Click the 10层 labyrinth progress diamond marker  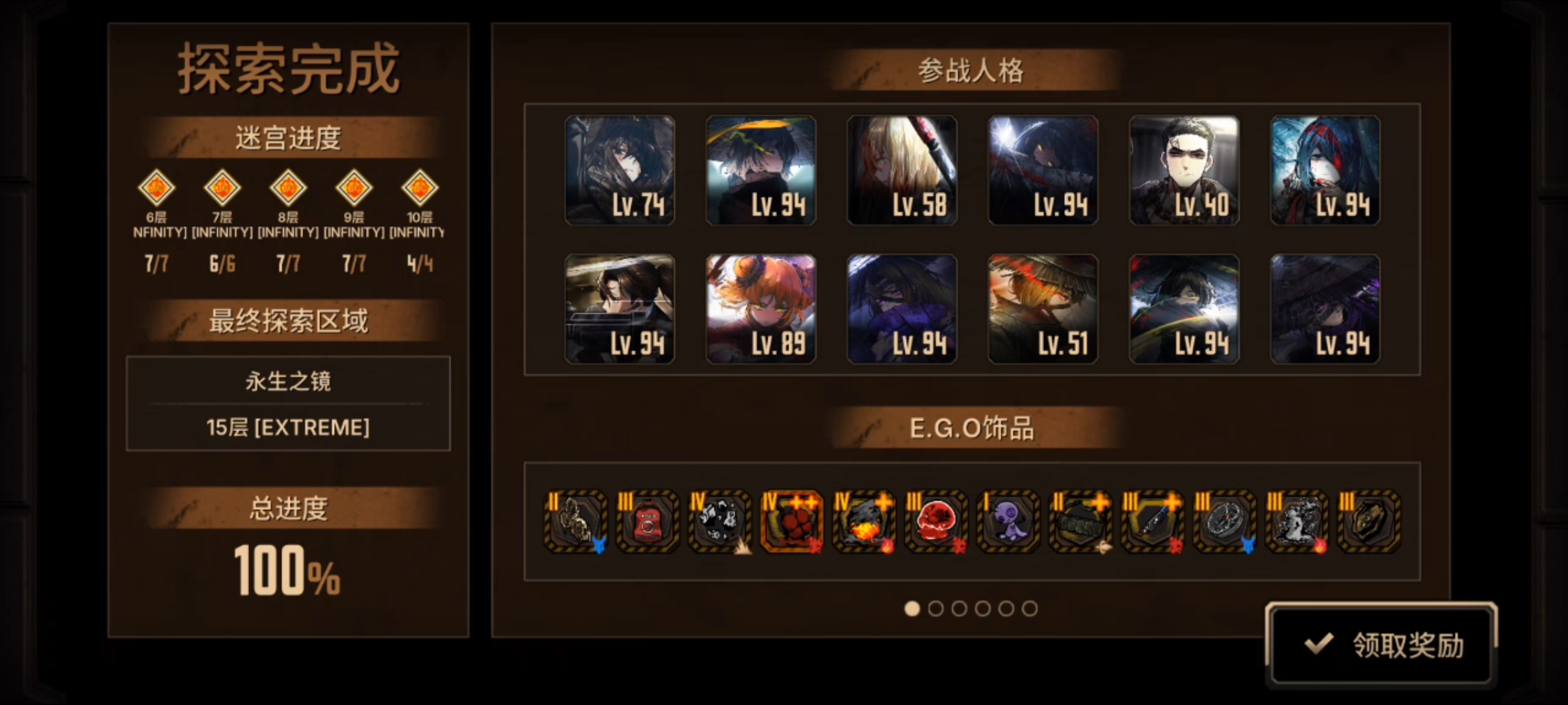pyautogui.click(x=420, y=188)
